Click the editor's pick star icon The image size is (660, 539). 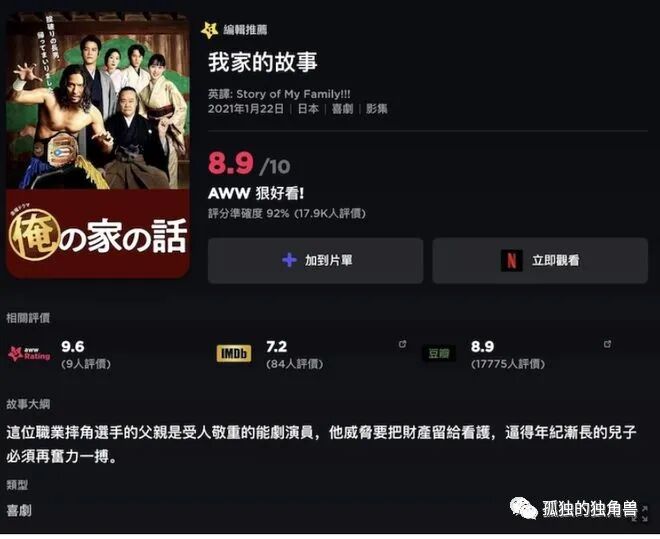[x=209, y=30]
